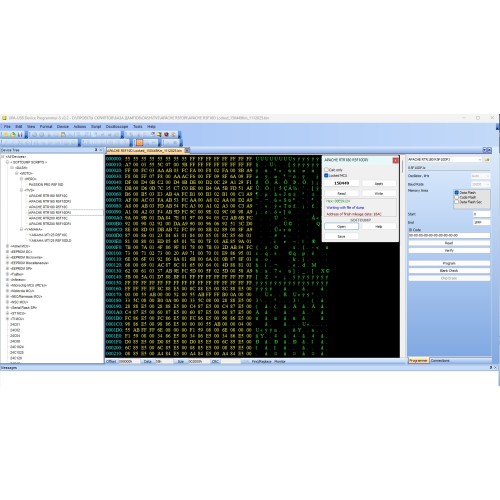Collapse the DASH tree node
Image resolution: width=500 pixels, height=500 pixels.
[12, 168]
